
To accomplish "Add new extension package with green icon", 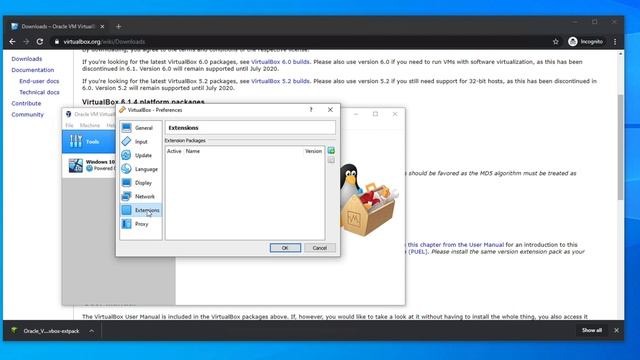I will click(331, 151).
